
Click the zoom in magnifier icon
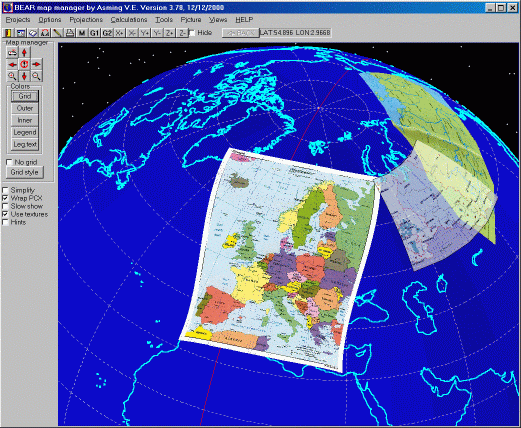pos(12,76)
